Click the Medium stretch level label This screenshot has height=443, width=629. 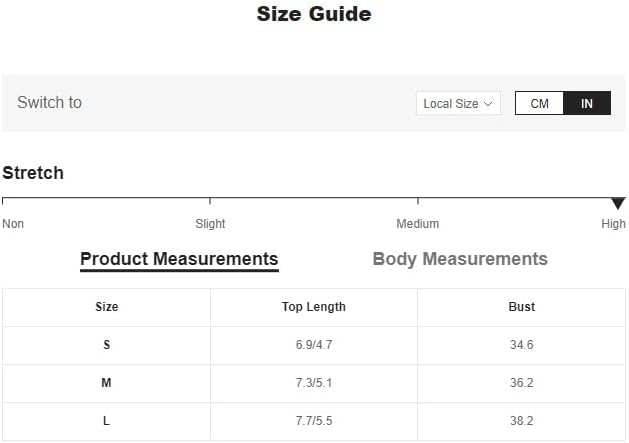tap(418, 224)
